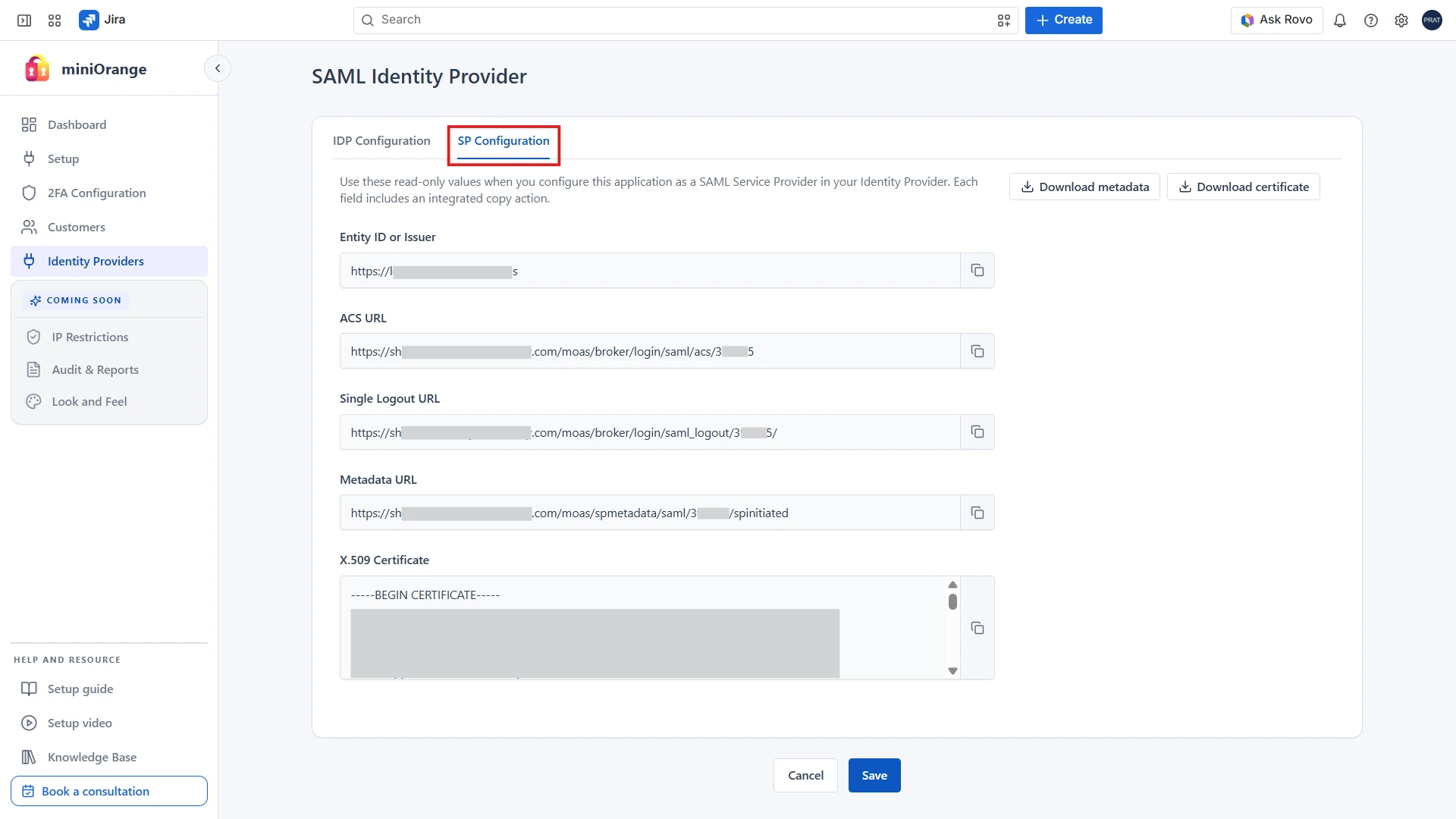This screenshot has width=1456, height=819.
Task: Open Jira settings gear
Action: point(1401,20)
